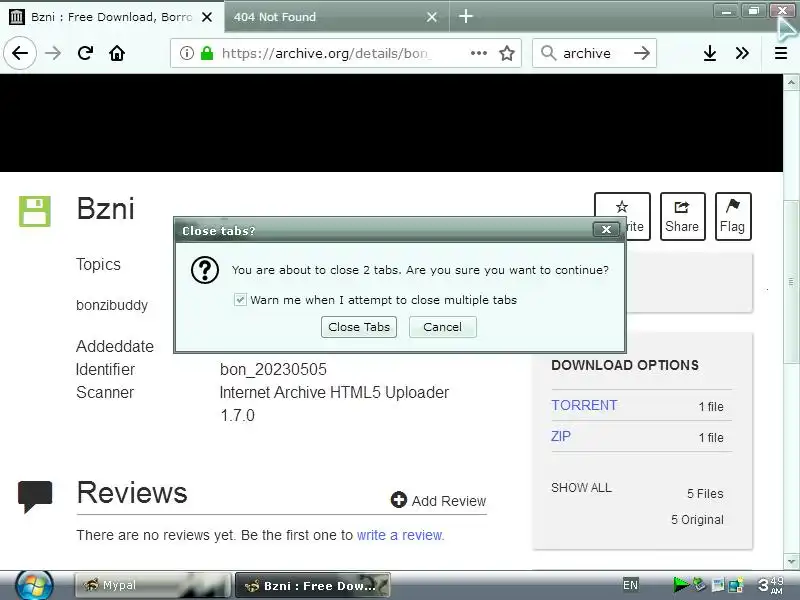This screenshot has width=800, height=600.
Task: Cancel the Close tabs dialog
Action: coord(442,327)
